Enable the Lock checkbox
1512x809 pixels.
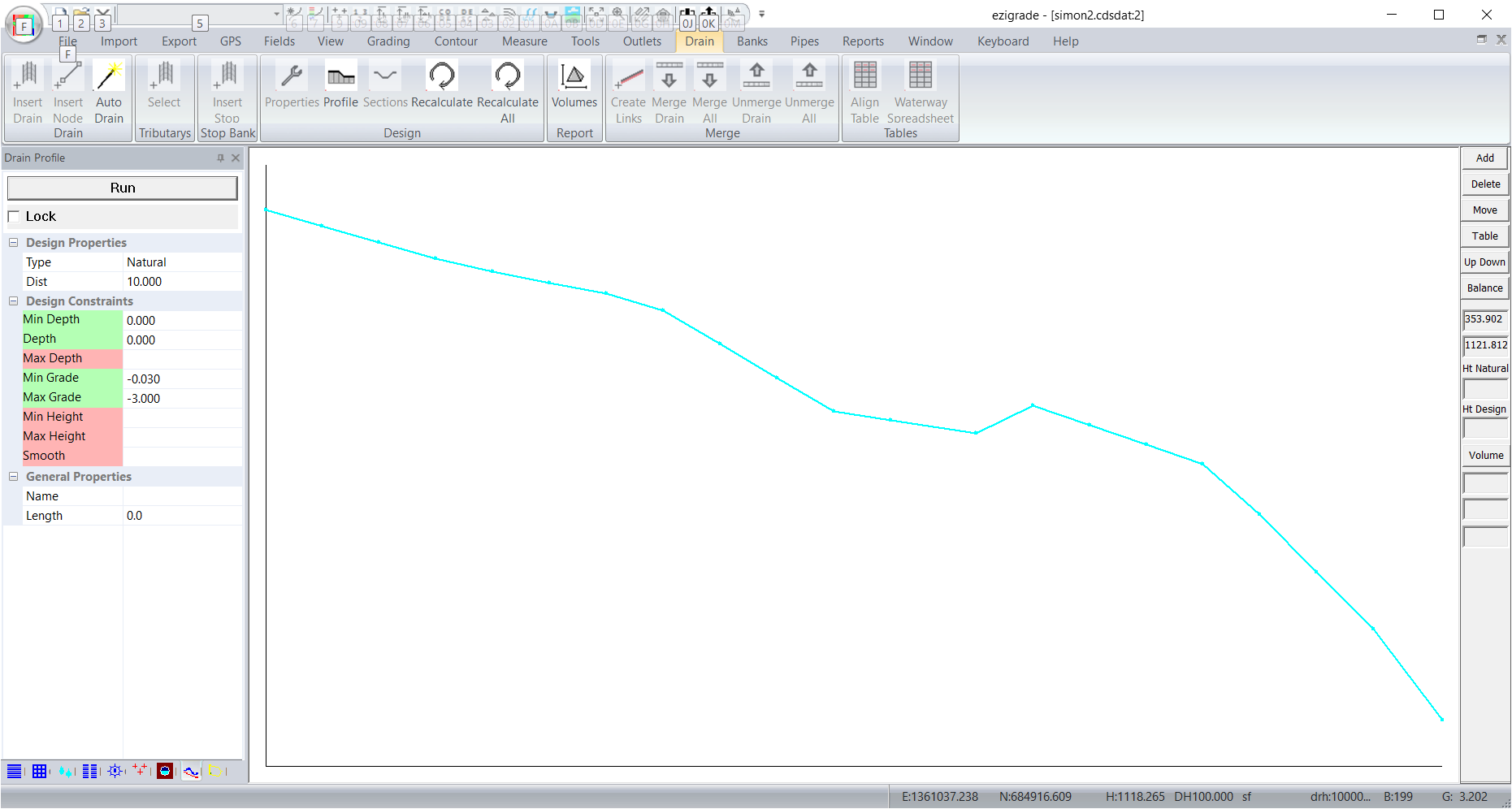coord(14,217)
